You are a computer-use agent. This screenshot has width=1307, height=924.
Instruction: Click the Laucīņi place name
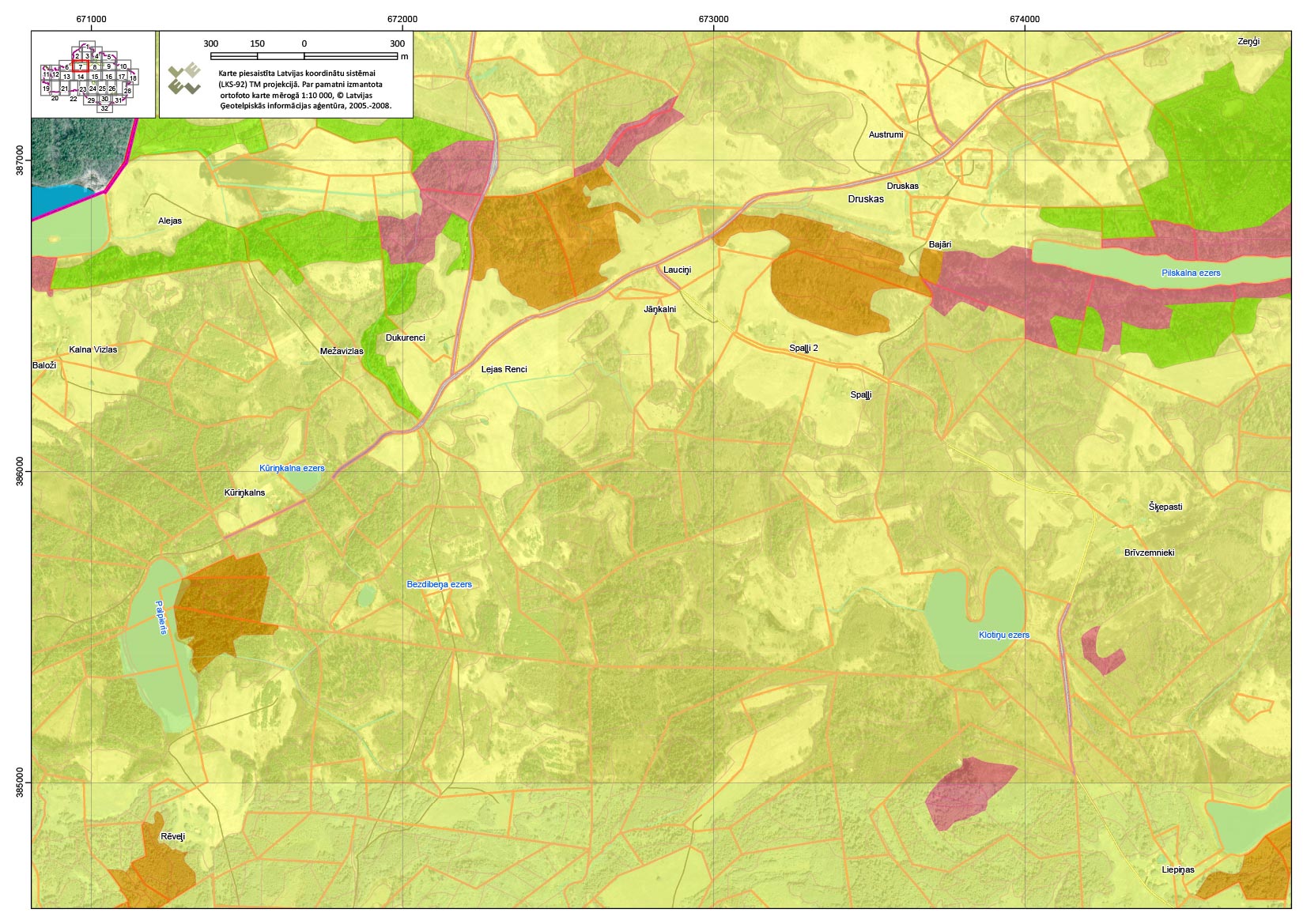tap(677, 270)
